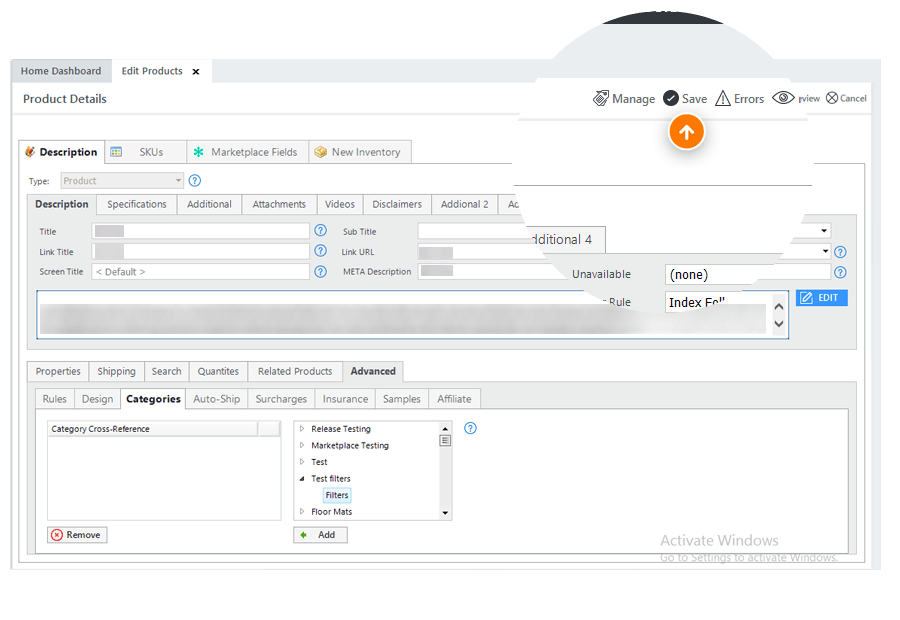Open the Specifications sub-tab
Image resolution: width=900 pixels, height=620 pixels.
tap(137, 204)
